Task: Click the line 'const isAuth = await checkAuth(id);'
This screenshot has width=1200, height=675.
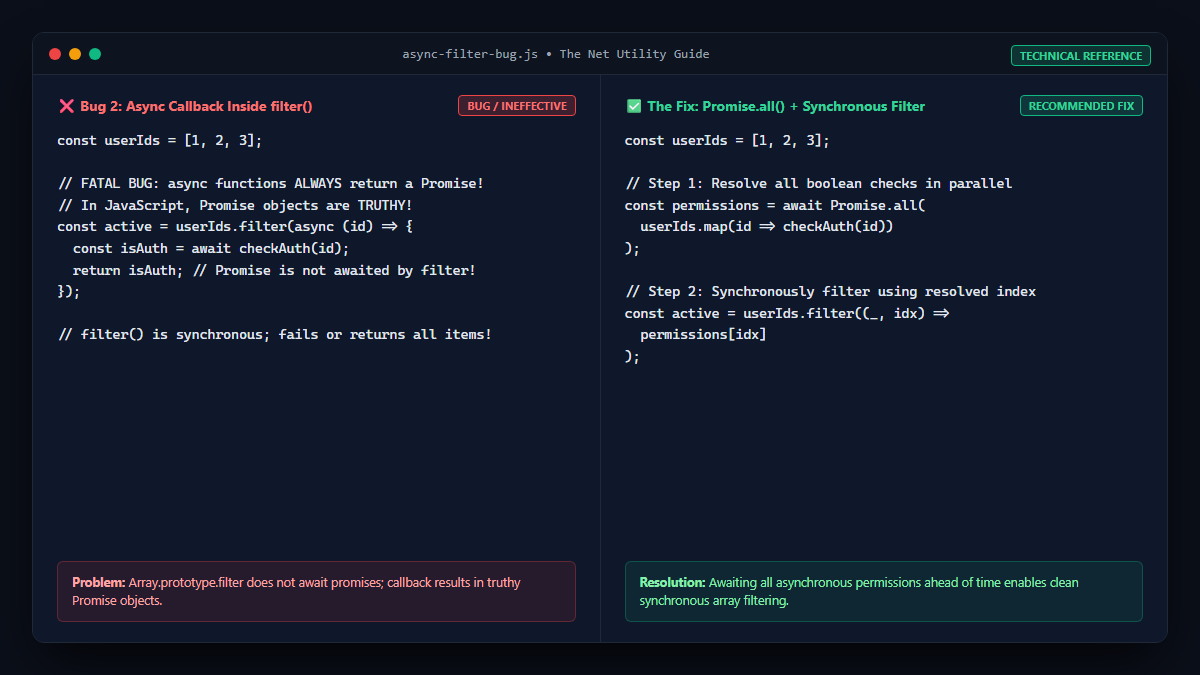Action: coord(211,249)
